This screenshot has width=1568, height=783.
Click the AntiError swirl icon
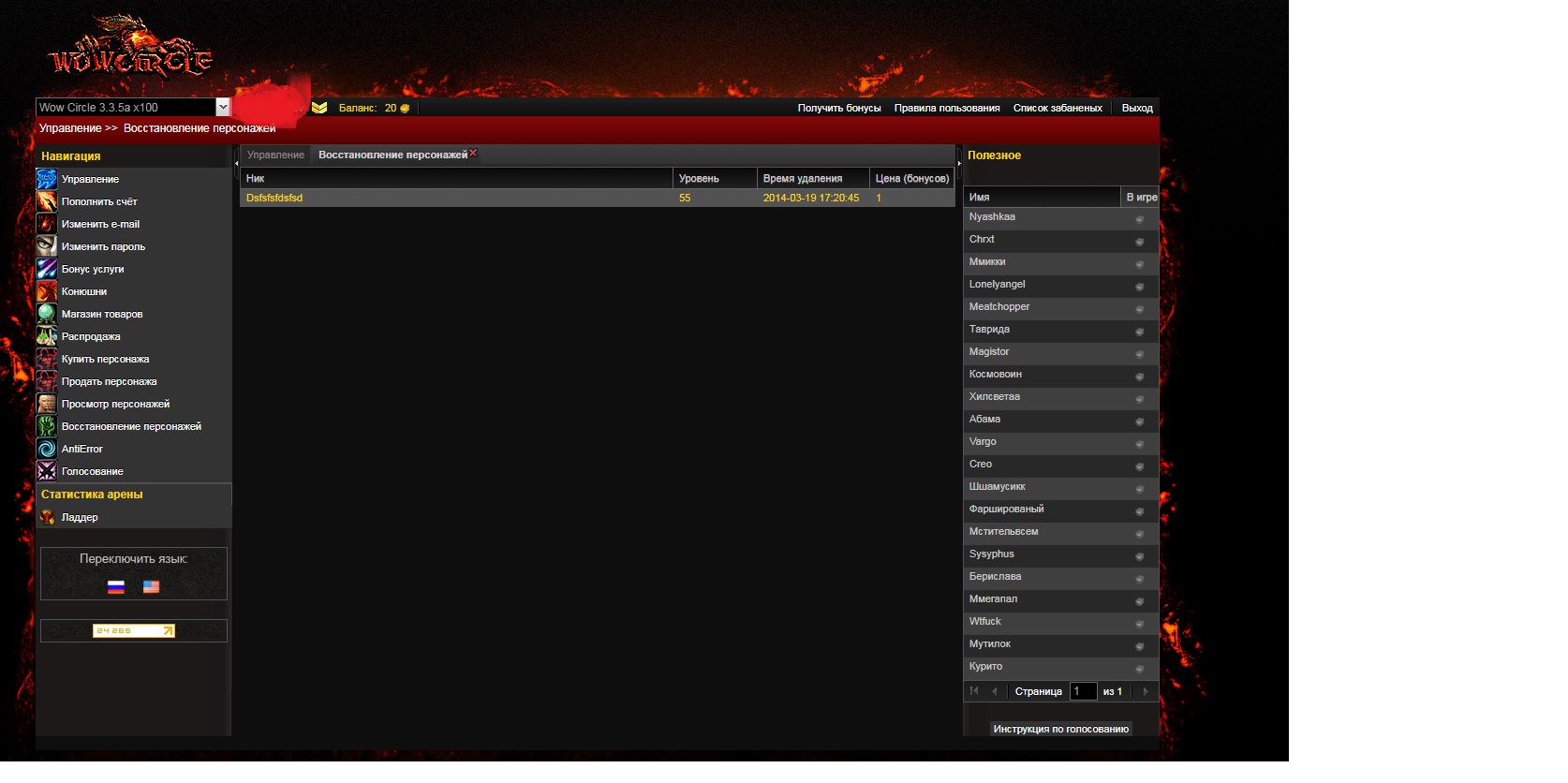coord(47,449)
